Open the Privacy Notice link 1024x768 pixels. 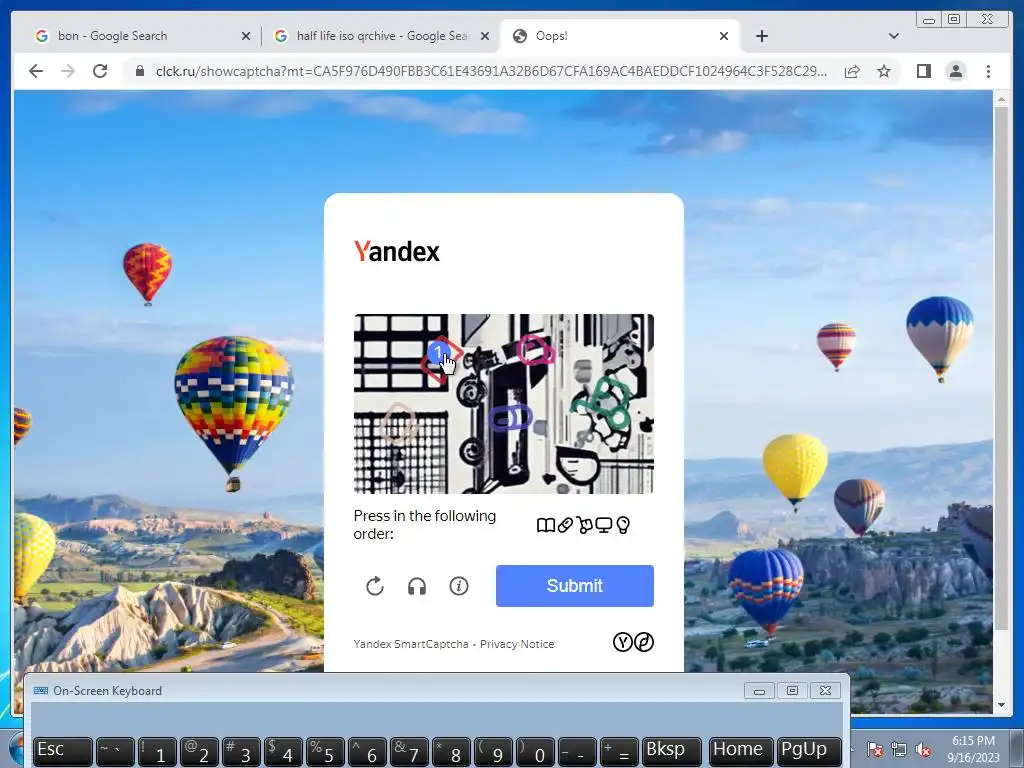pyautogui.click(x=517, y=644)
